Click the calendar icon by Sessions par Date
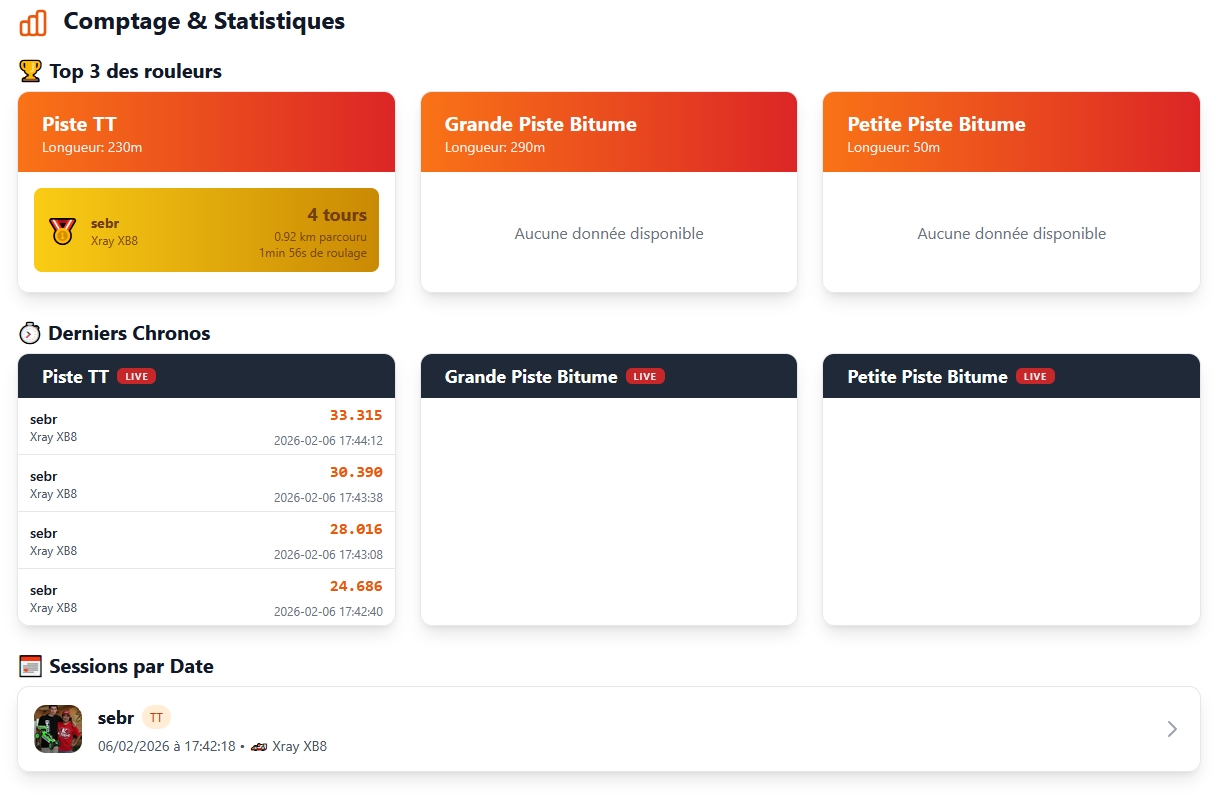This screenshot has height=796, width=1216. tap(31, 666)
